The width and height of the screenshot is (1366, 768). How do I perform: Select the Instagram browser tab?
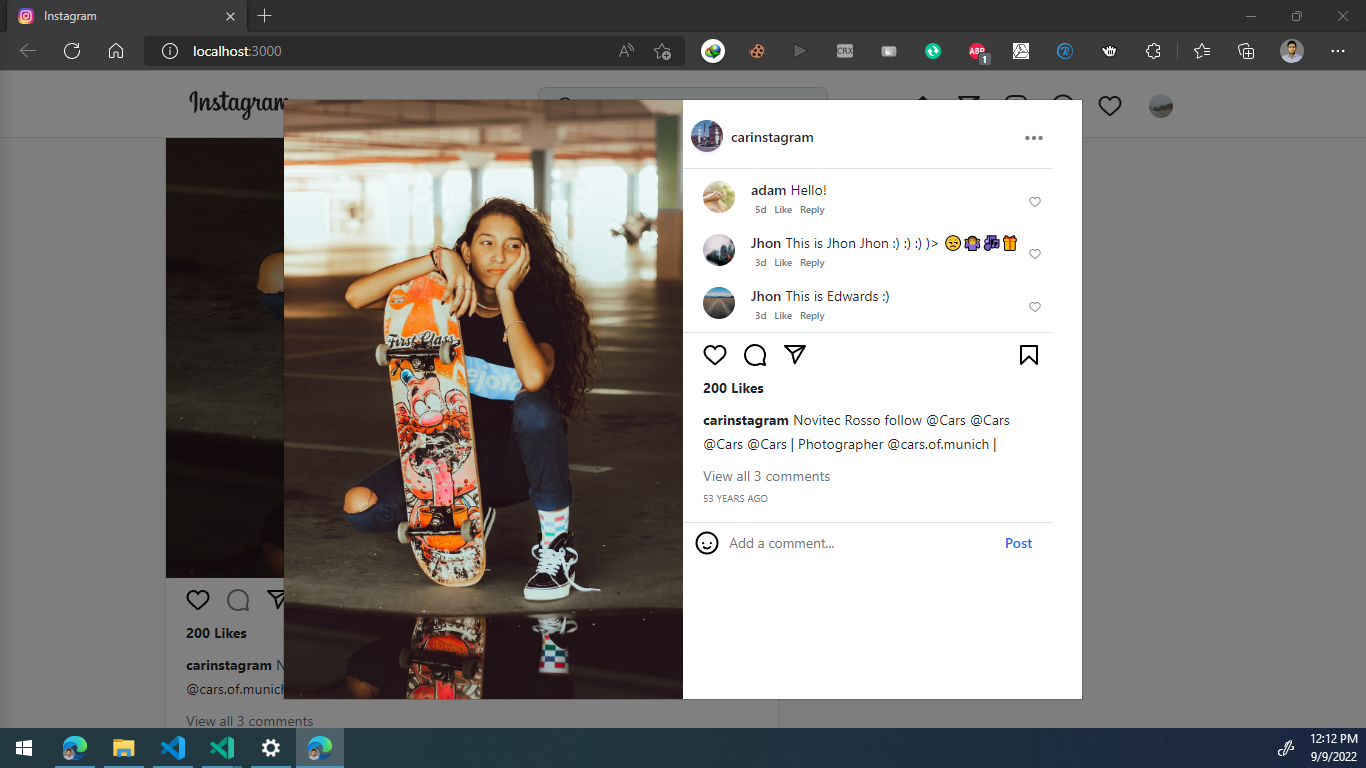click(x=125, y=17)
